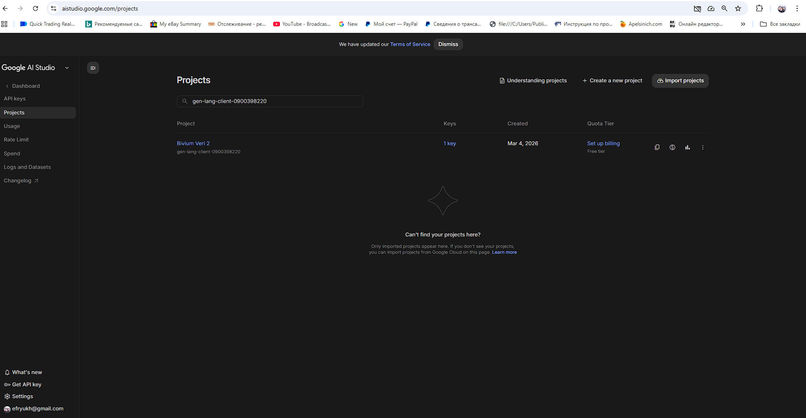Screen dimensions: 806x418
Task: Open the all bookmarks folder
Action: [x=780, y=24]
